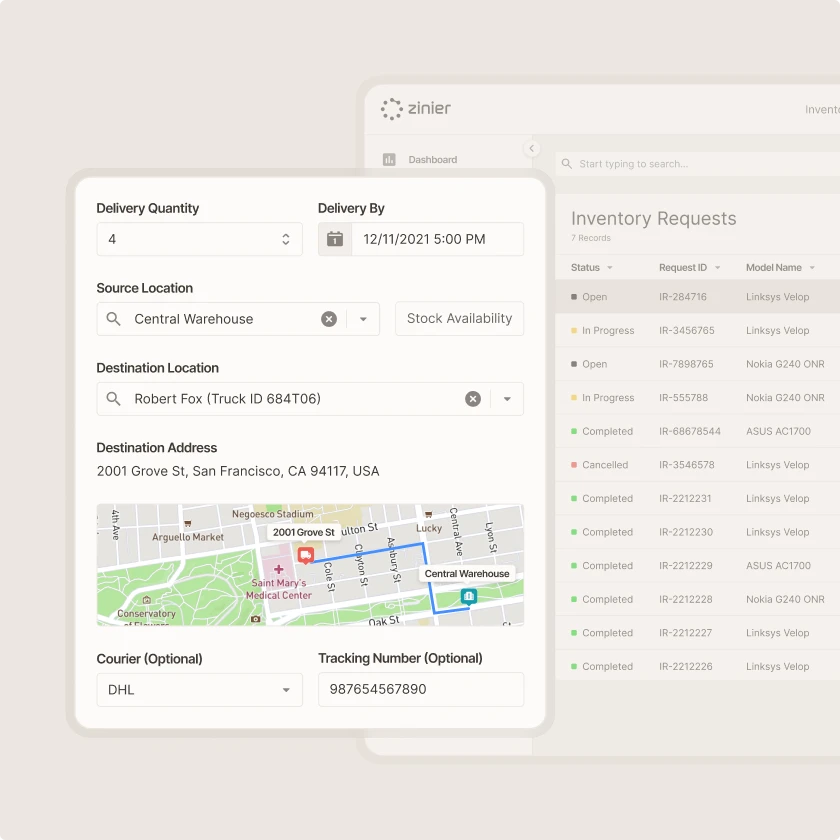Click the Source Location Central Warehouse field
This screenshot has height=840, width=840.
pos(238,319)
